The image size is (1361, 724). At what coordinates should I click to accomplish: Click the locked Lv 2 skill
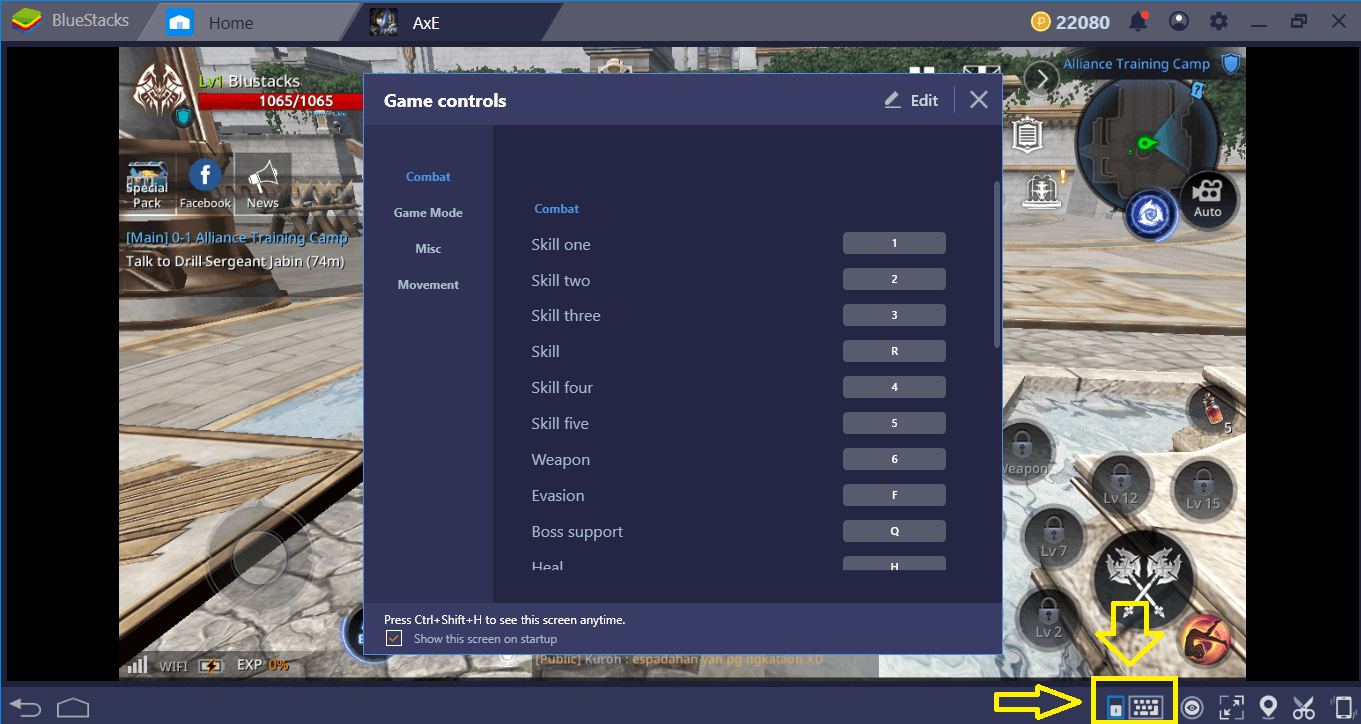pos(1048,618)
